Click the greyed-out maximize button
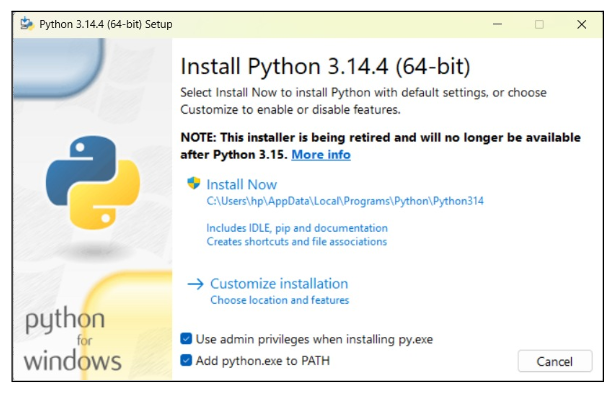This screenshot has width=613, height=401. point(539,25)
